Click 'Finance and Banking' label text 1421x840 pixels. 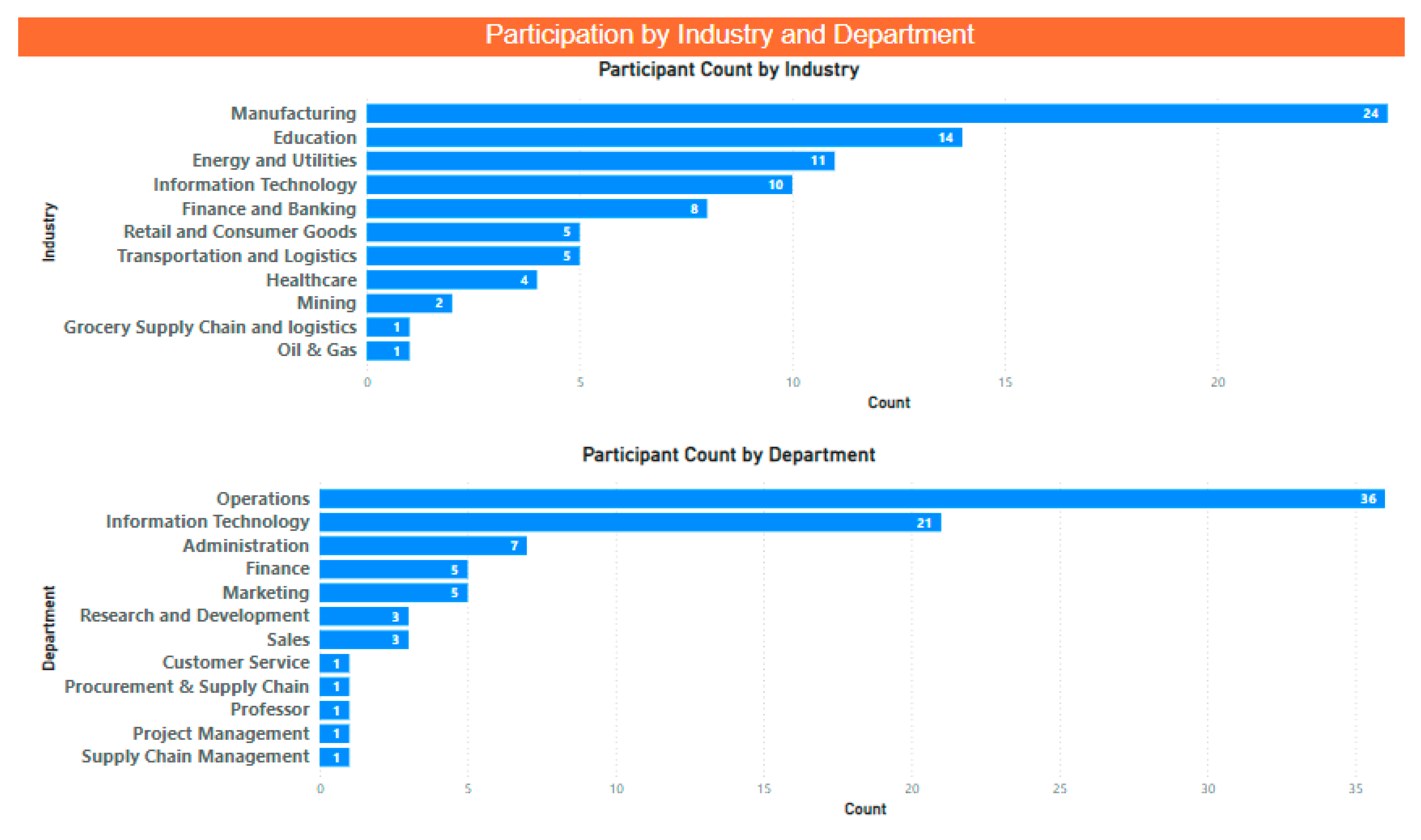click(269, 209)
